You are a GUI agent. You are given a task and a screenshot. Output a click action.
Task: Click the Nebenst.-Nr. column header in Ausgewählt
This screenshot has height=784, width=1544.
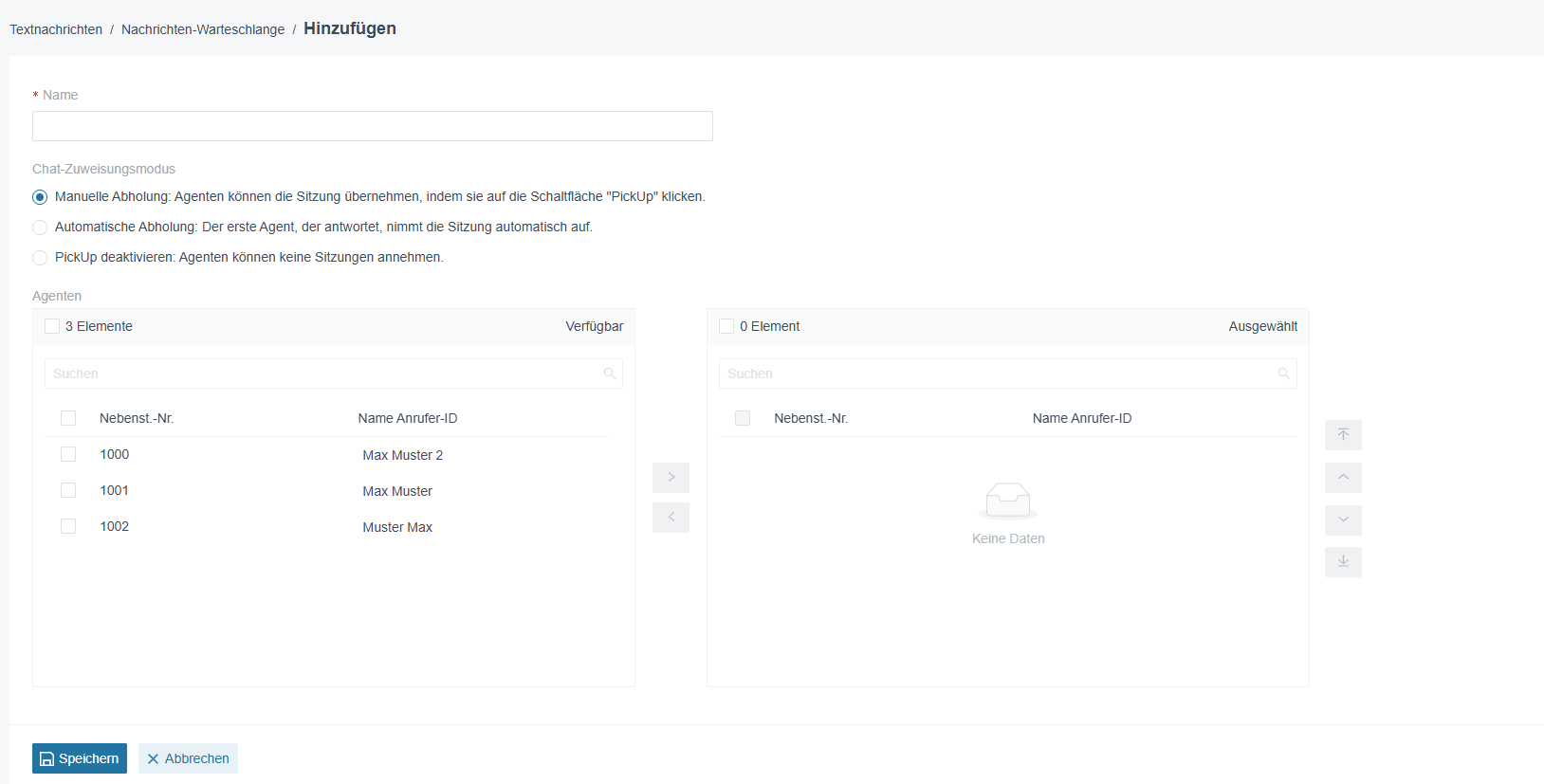tap(811, 418)
